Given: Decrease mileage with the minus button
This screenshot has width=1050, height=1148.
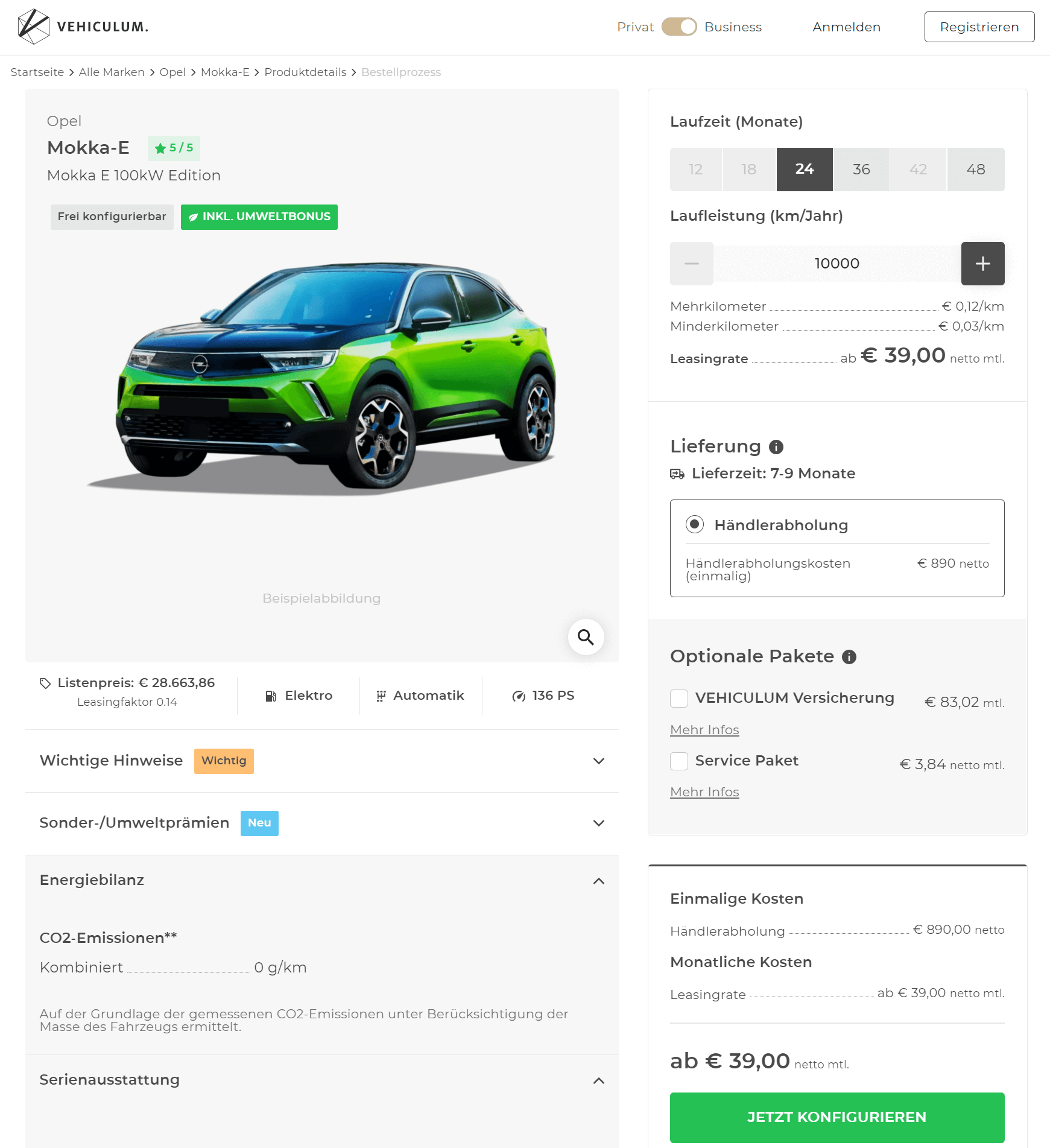Looking at the screenshot, I should click(x=691, y=264).
